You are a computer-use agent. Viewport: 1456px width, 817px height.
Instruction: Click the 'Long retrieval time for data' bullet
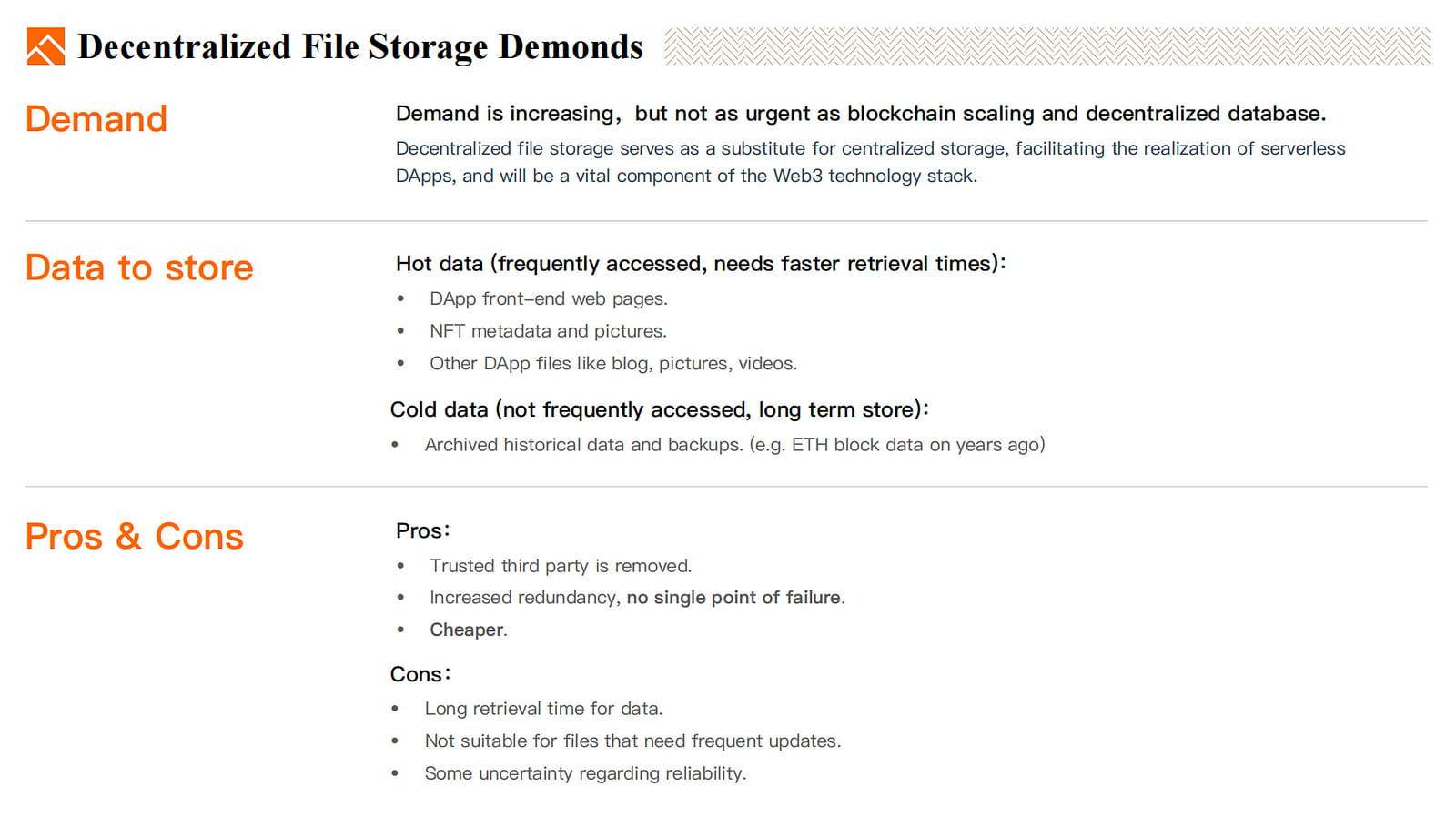click(543, 709)
